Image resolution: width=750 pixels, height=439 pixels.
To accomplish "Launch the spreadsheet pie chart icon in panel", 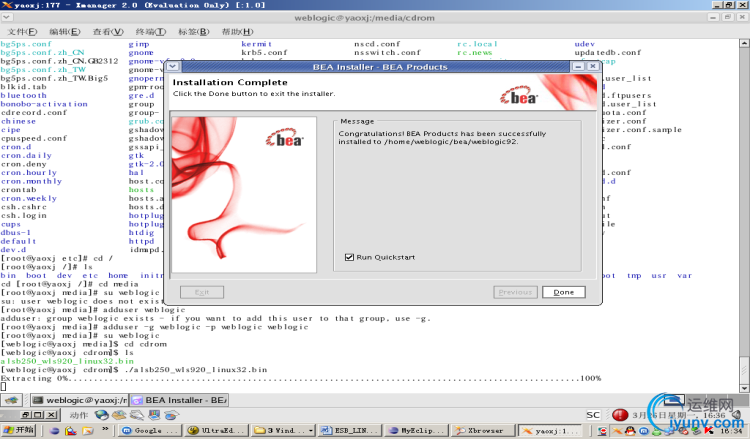I will (x=171, y=415).
